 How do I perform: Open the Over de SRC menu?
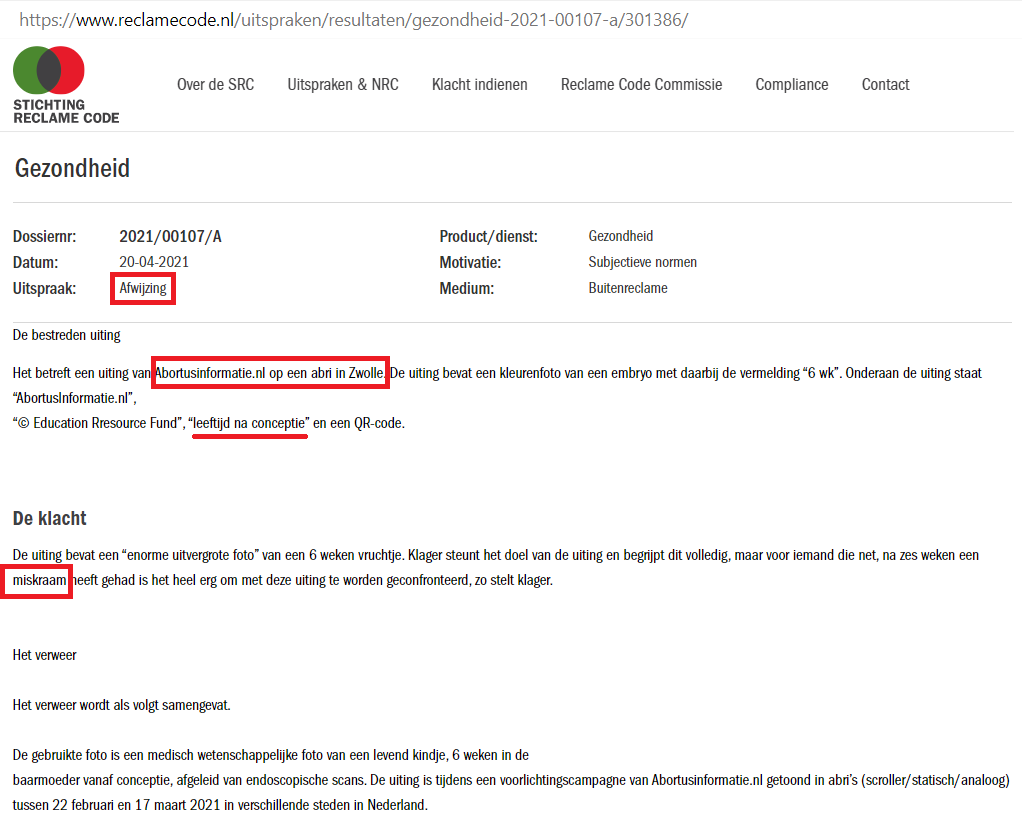[x=216, y=85]
